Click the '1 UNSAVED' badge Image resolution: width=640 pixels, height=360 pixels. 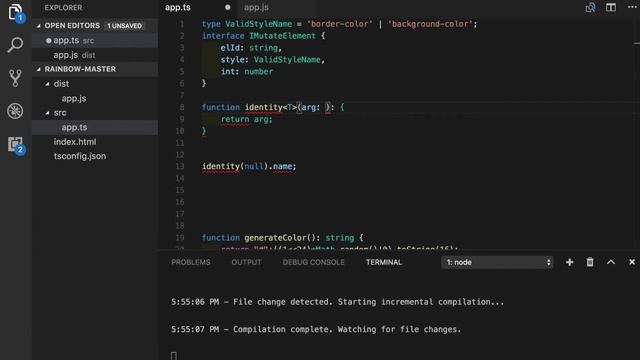coord(124,26)
